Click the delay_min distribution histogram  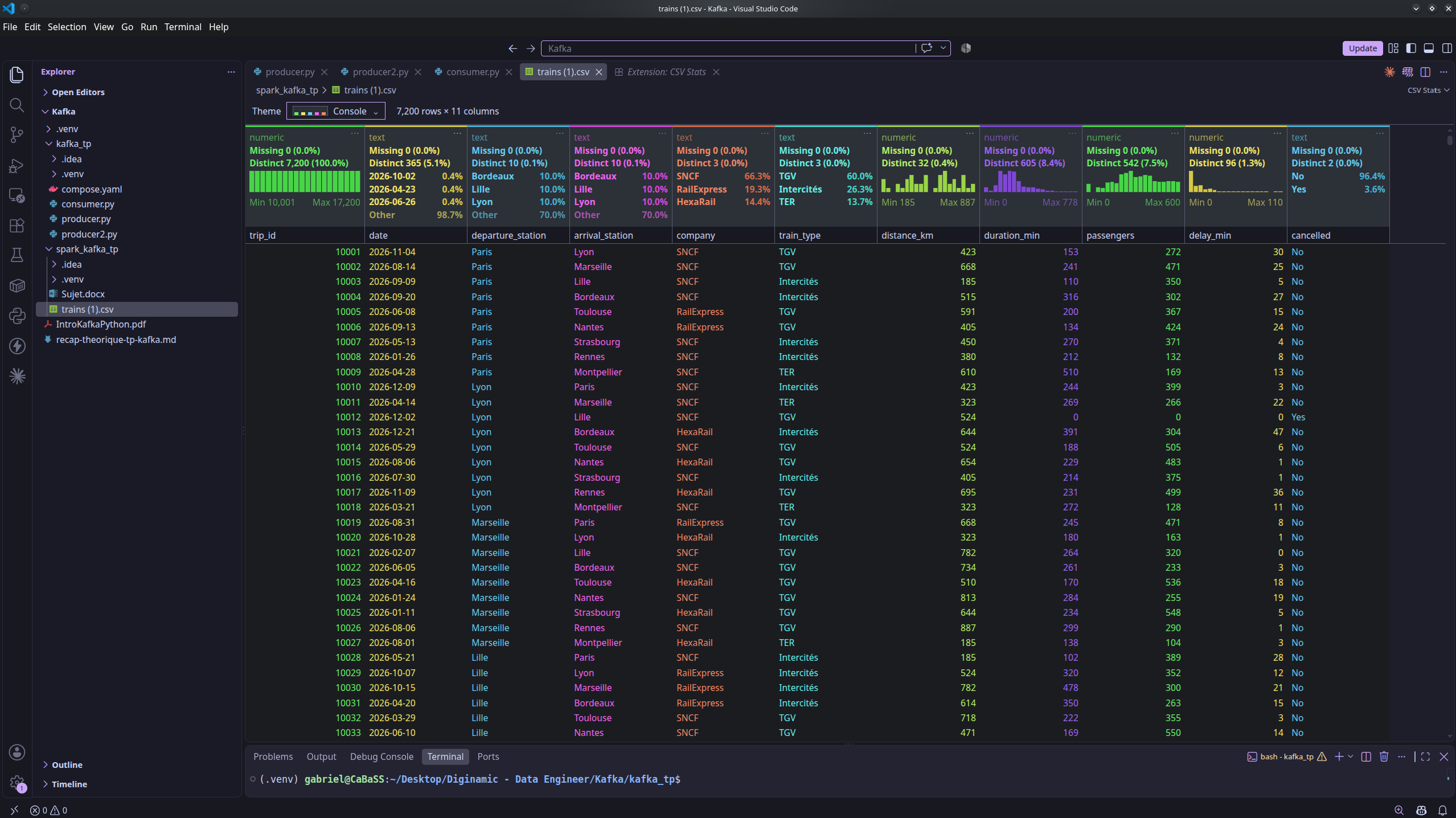tap(1236, 182)
